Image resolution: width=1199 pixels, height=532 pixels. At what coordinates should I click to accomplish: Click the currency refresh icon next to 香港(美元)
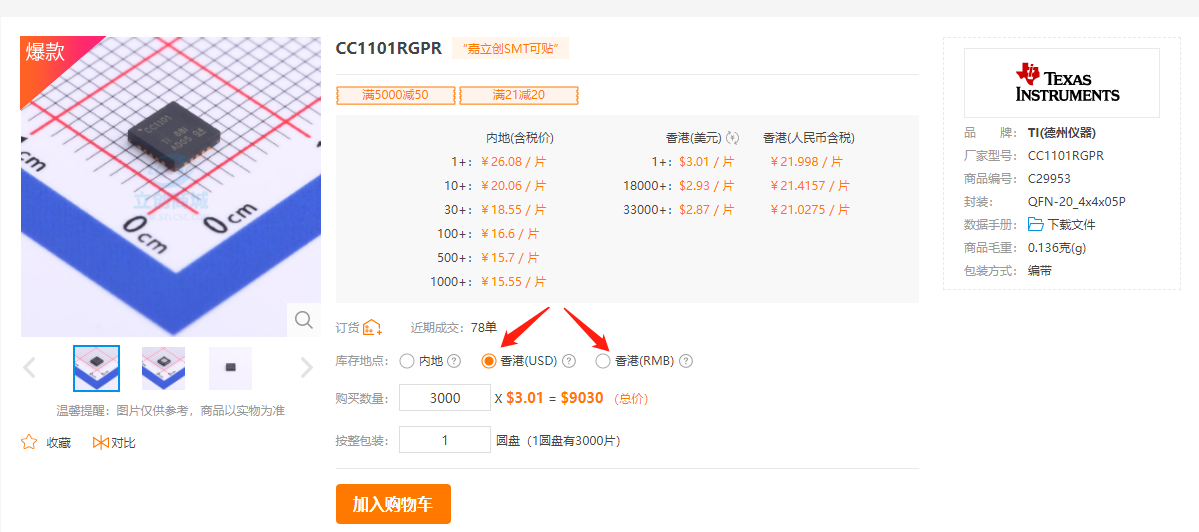[x=733, y=138]
